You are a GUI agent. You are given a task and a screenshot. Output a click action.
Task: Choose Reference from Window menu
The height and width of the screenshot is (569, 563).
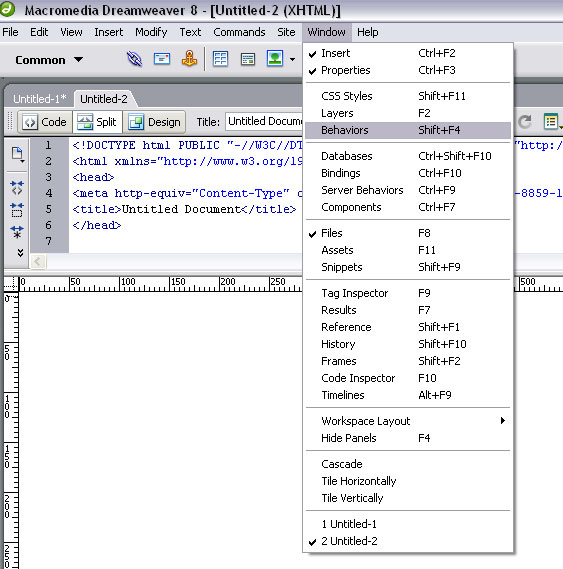pyautogui.click(x=408, y=327)
